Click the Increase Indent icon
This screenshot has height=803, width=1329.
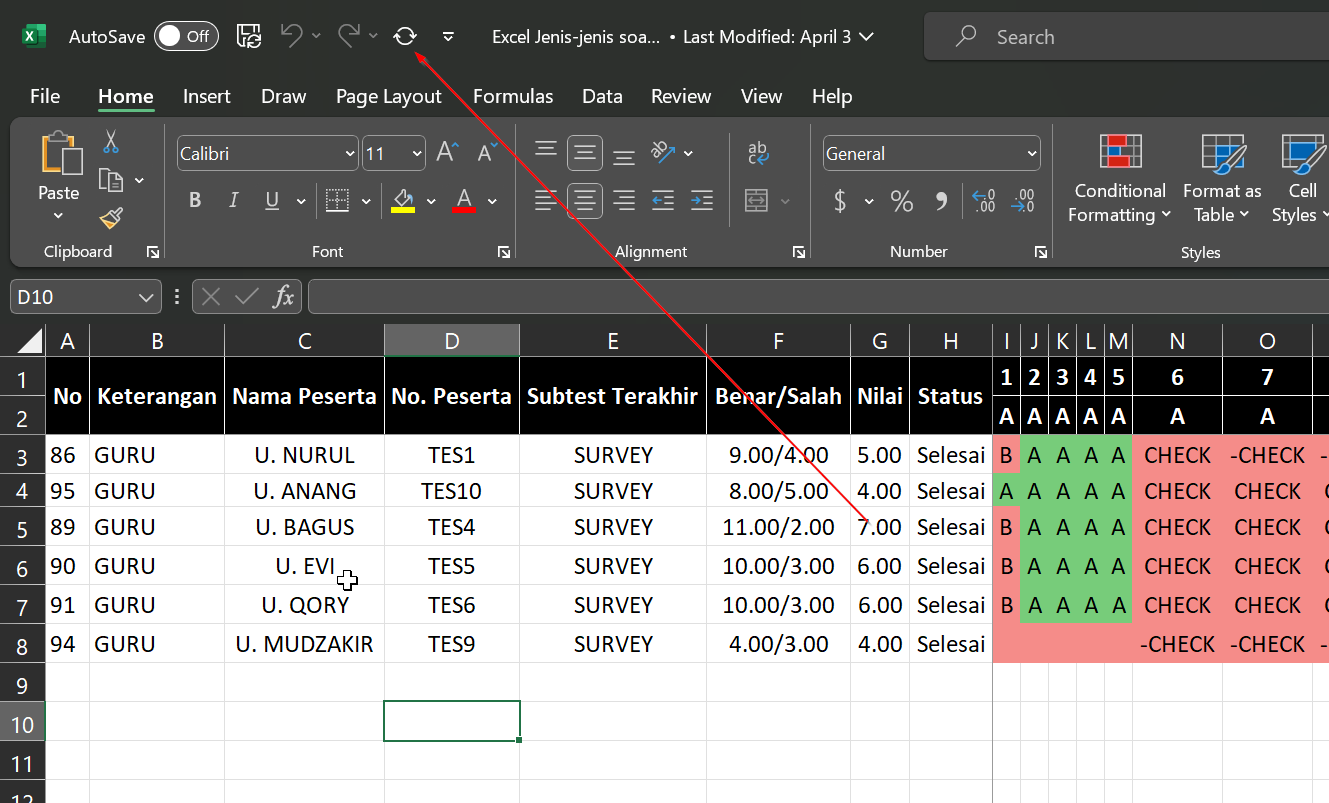point(702,201)
